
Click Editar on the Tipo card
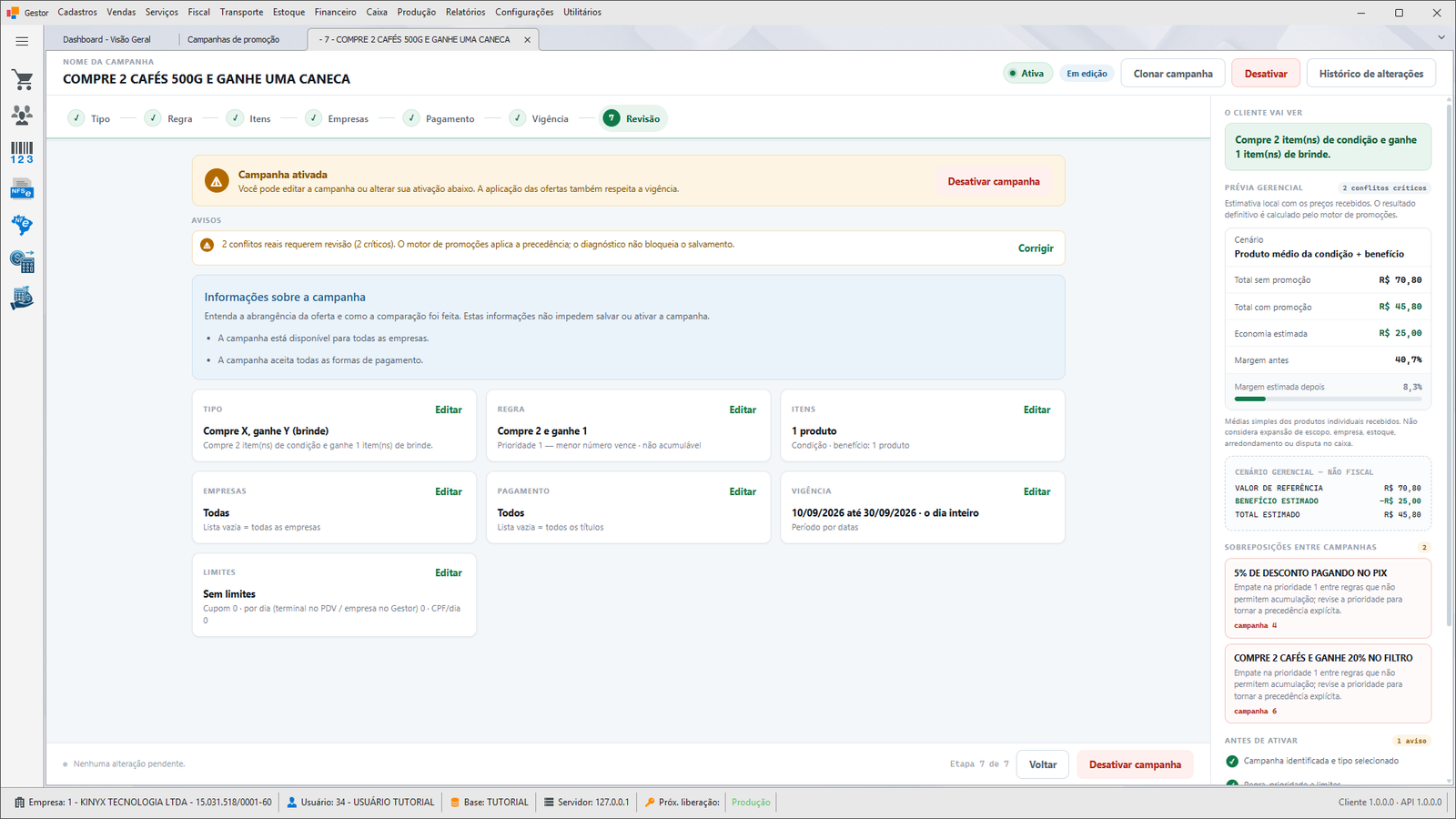(449, 410)
